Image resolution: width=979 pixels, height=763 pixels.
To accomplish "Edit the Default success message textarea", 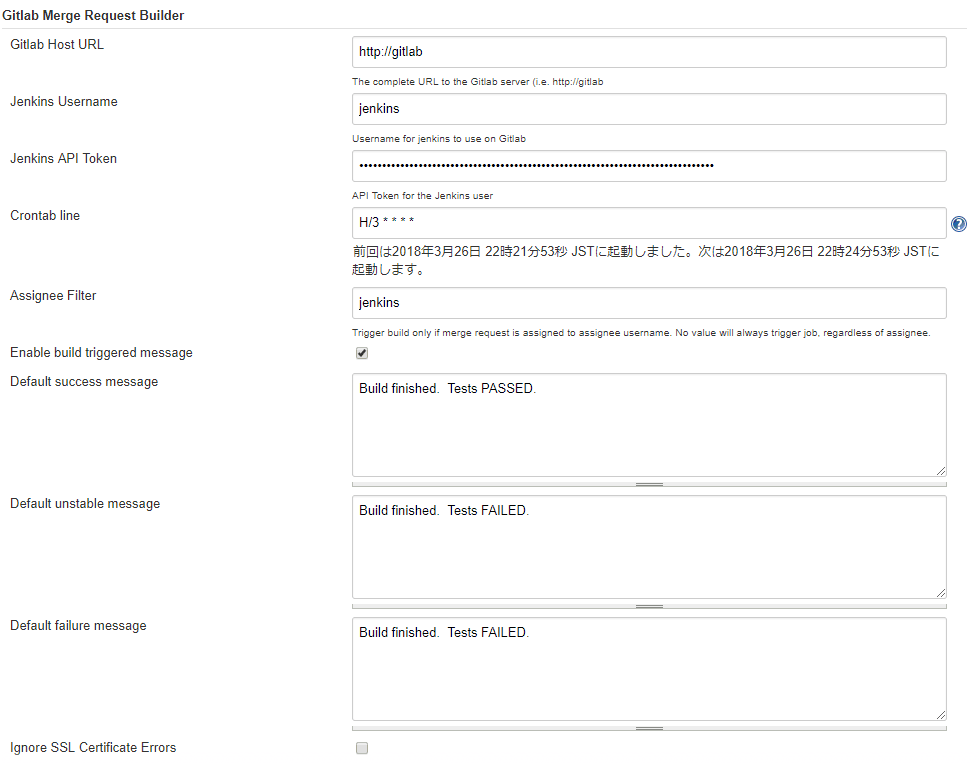I will 649,425.
